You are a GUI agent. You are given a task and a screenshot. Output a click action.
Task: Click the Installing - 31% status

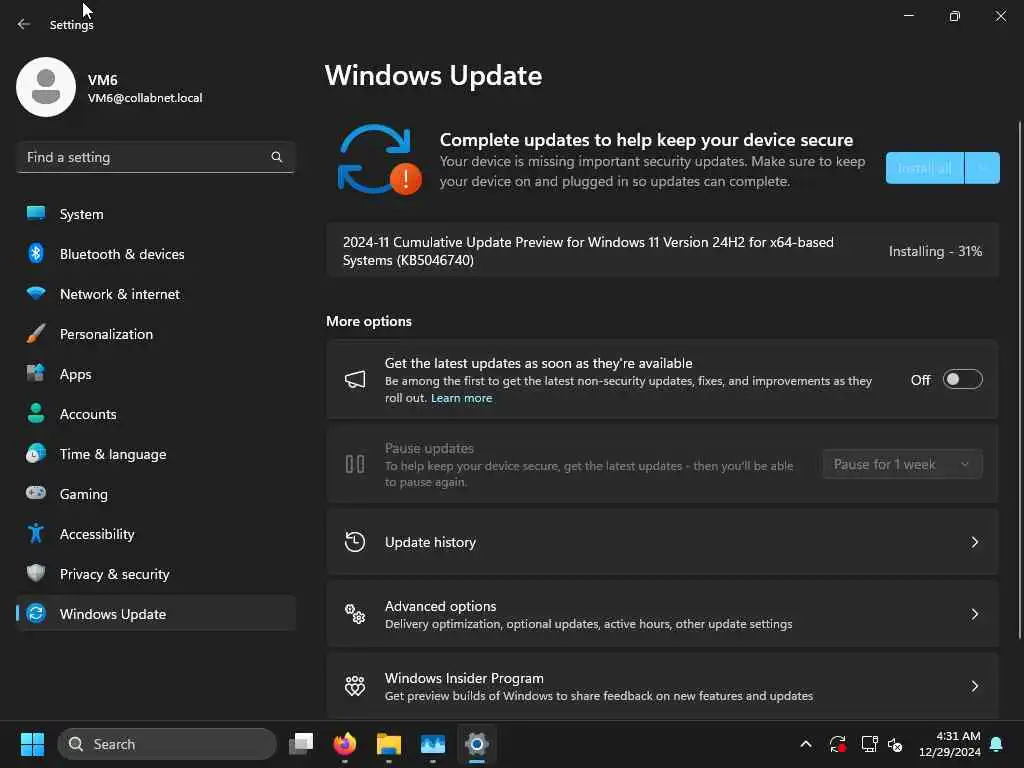coord(935,251)
